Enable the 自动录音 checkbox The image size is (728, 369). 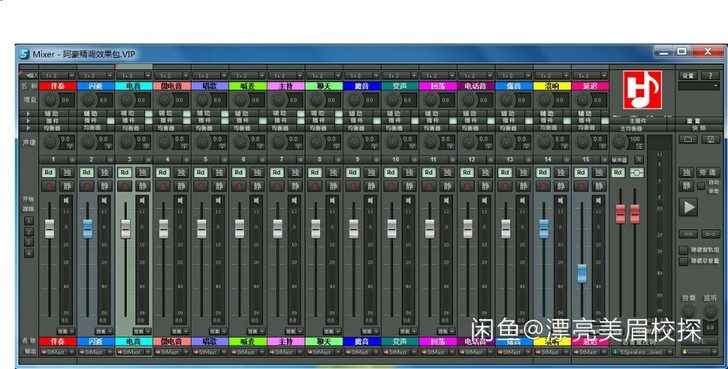(x=701, y=186)
